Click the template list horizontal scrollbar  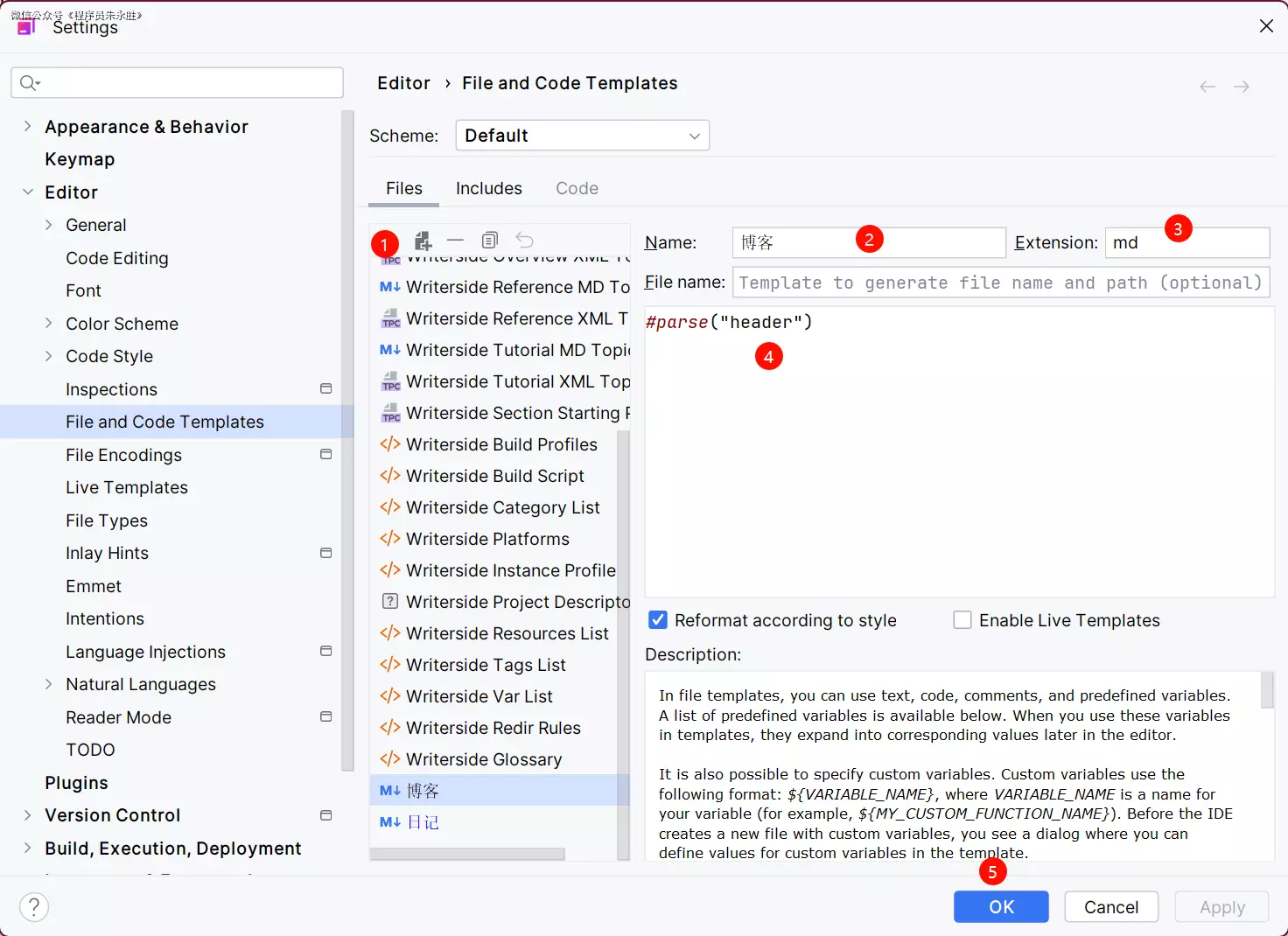point(467,854)
